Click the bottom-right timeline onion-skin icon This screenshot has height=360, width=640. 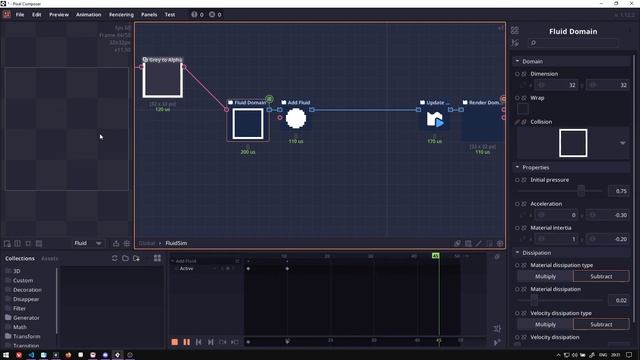click(497, 342)
